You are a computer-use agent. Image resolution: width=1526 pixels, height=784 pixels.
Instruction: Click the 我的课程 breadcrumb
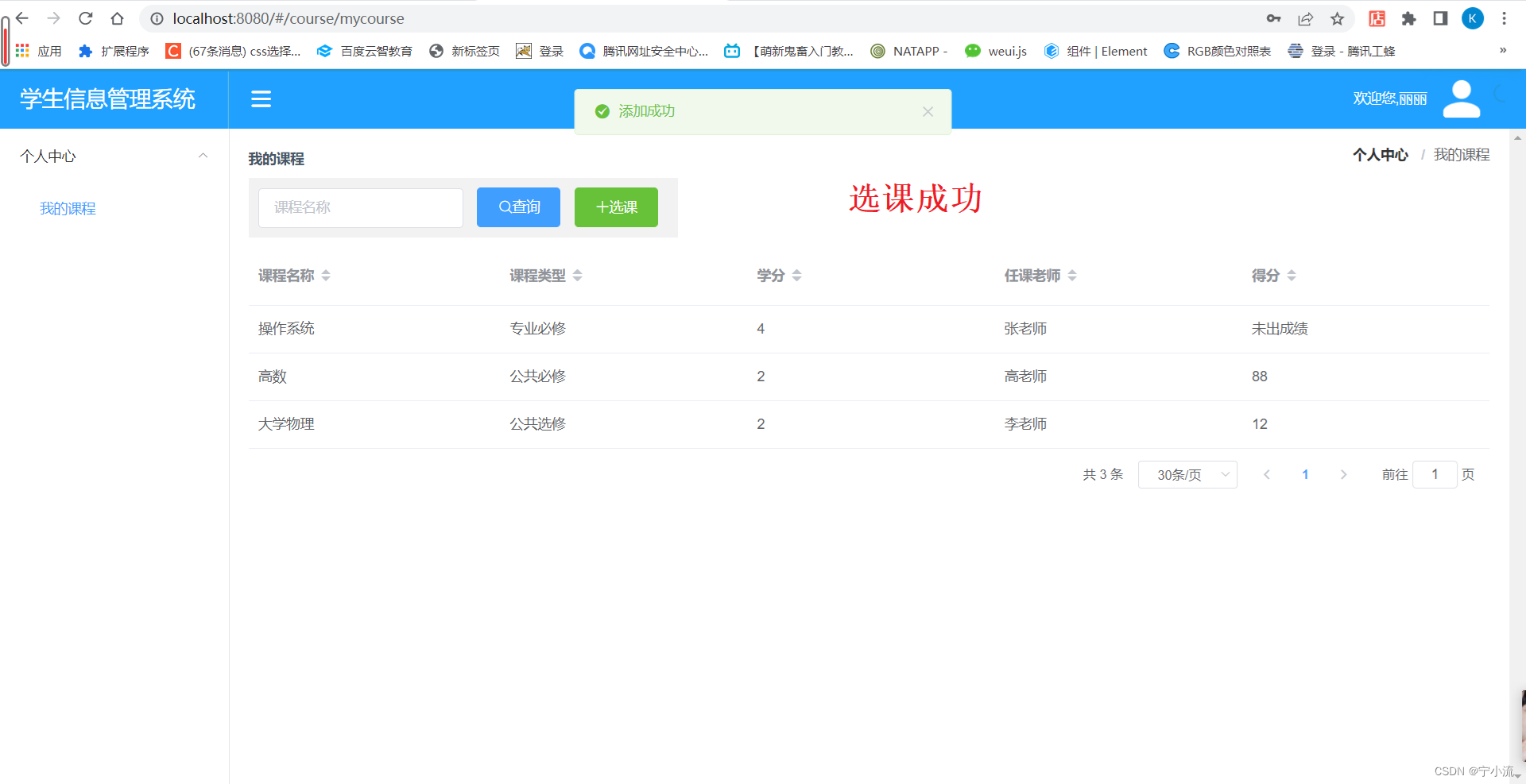point(1462,155)
